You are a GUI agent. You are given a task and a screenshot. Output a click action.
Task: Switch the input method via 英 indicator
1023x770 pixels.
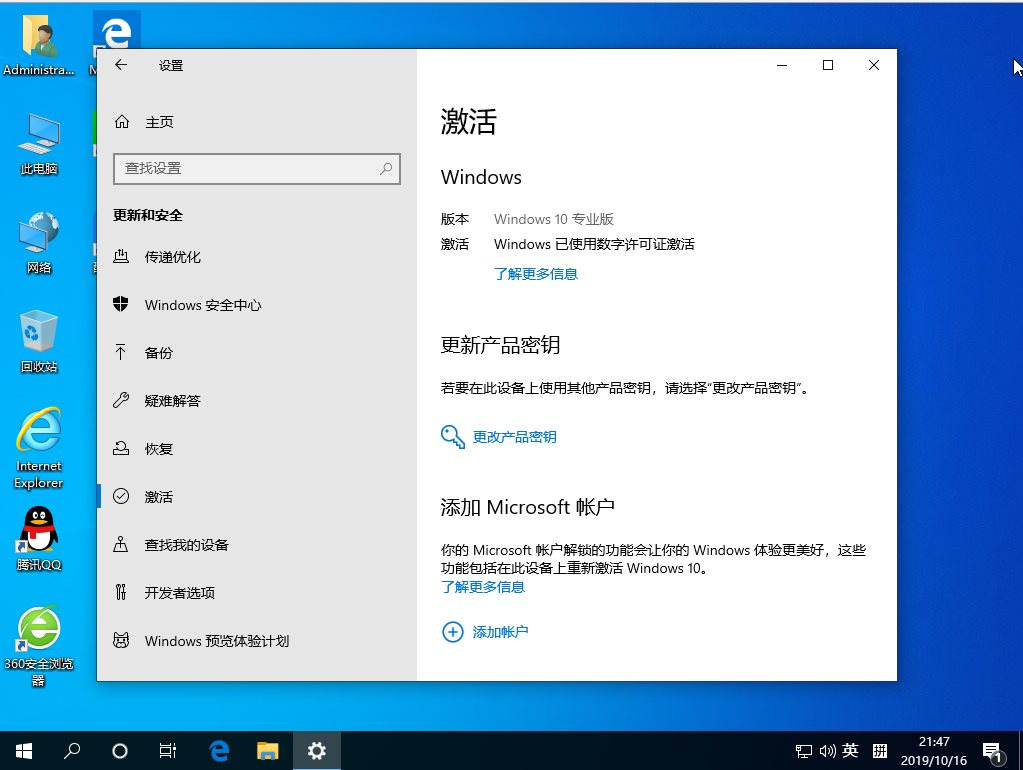pos(850,750)
